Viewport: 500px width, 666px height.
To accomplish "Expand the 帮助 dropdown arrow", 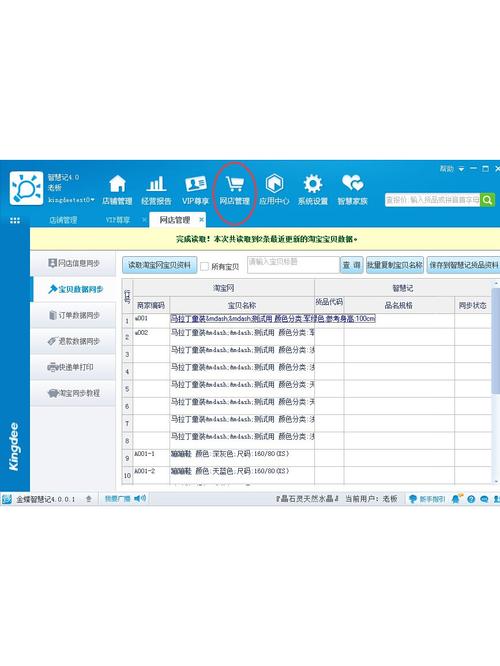I will coord(461,169).
